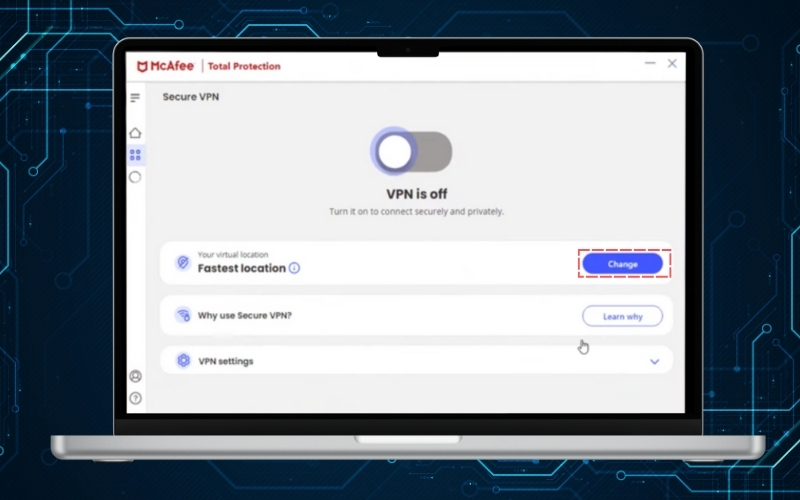Expand VPN settings with chevron arrow
The image size is (800, 500).
tap(655, 362)
